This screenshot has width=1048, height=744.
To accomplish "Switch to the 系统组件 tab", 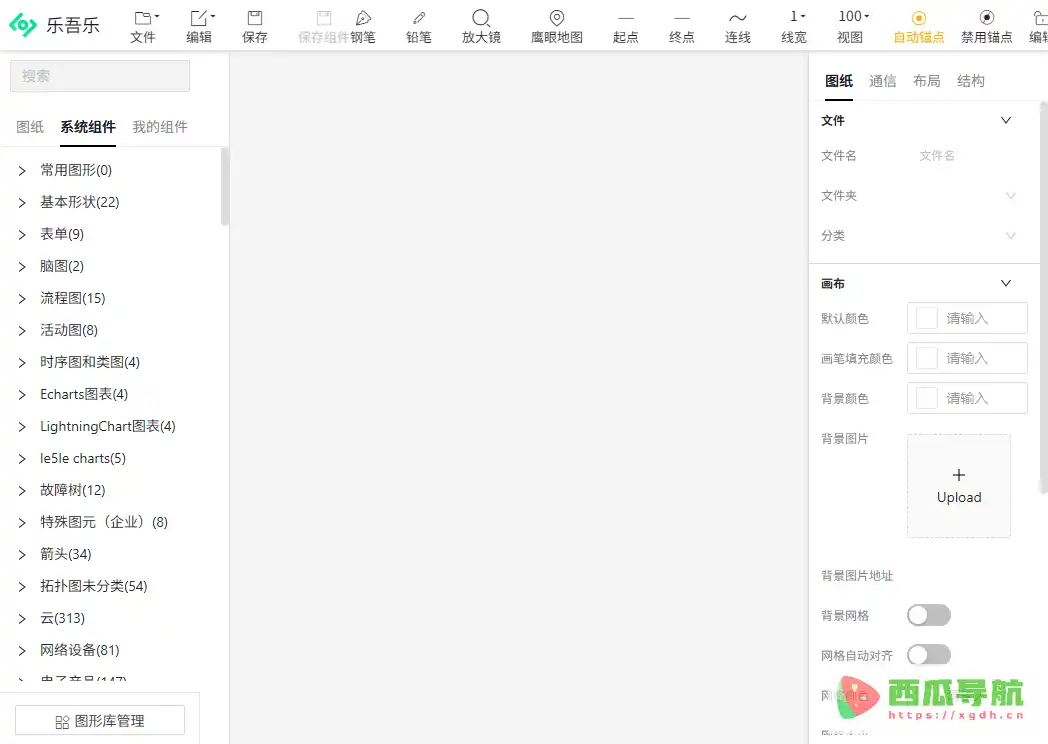I will tap(88, 127).
